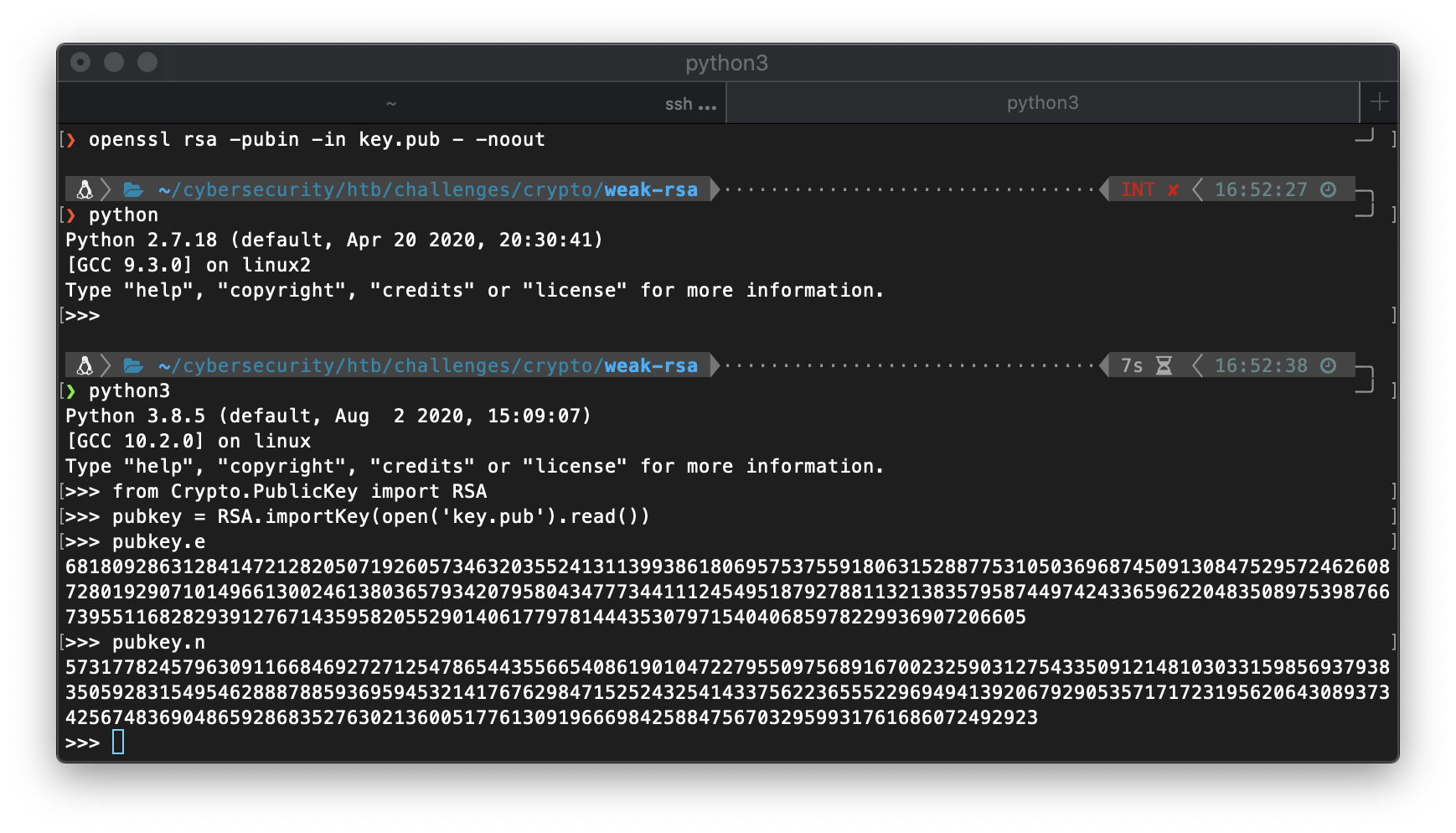Open a new terminal tab with plus button
This screenshot has height=833, width=1456.
coord(1379,102)
